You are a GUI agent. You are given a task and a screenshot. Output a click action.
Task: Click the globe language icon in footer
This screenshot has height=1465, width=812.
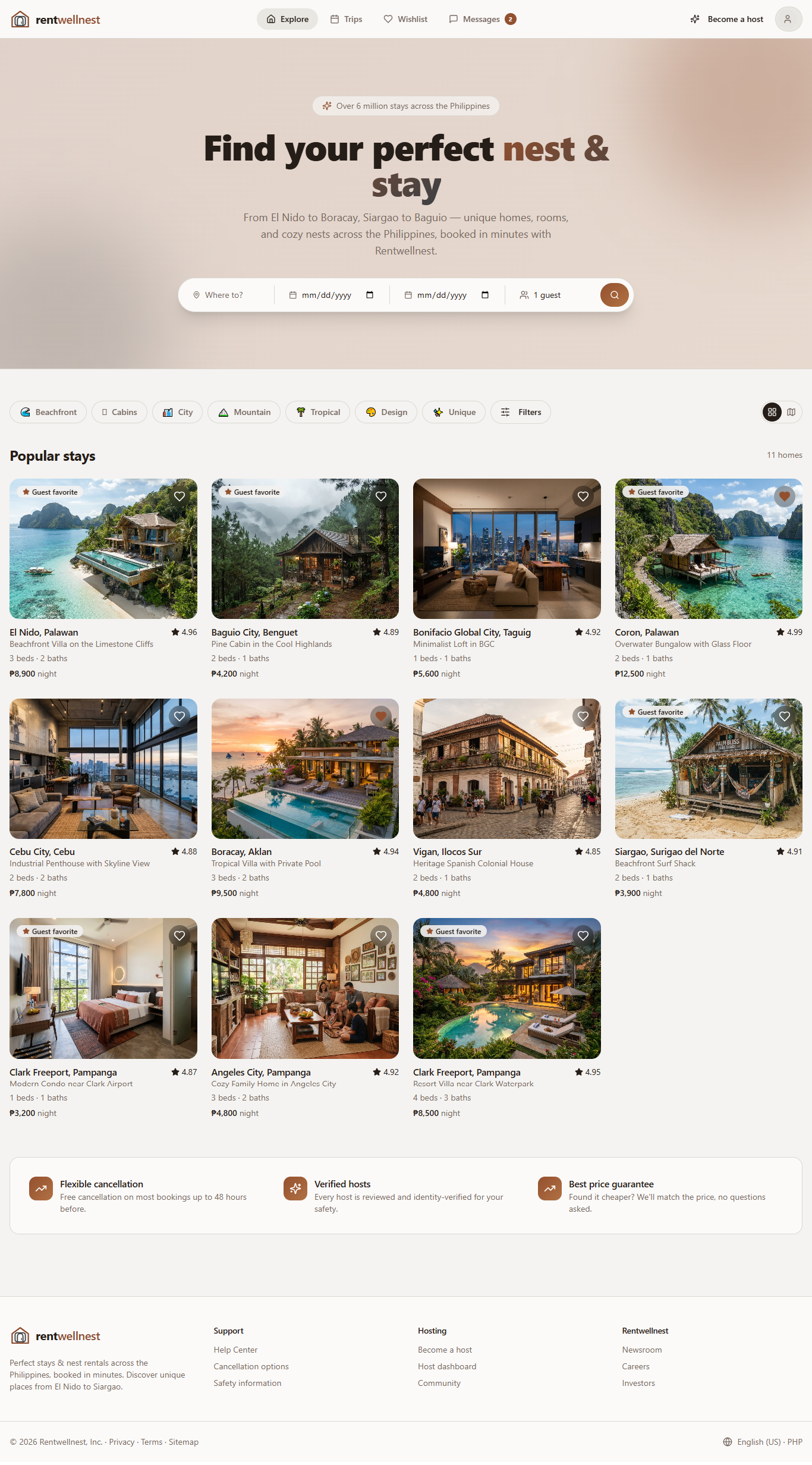coord(728,1442)
